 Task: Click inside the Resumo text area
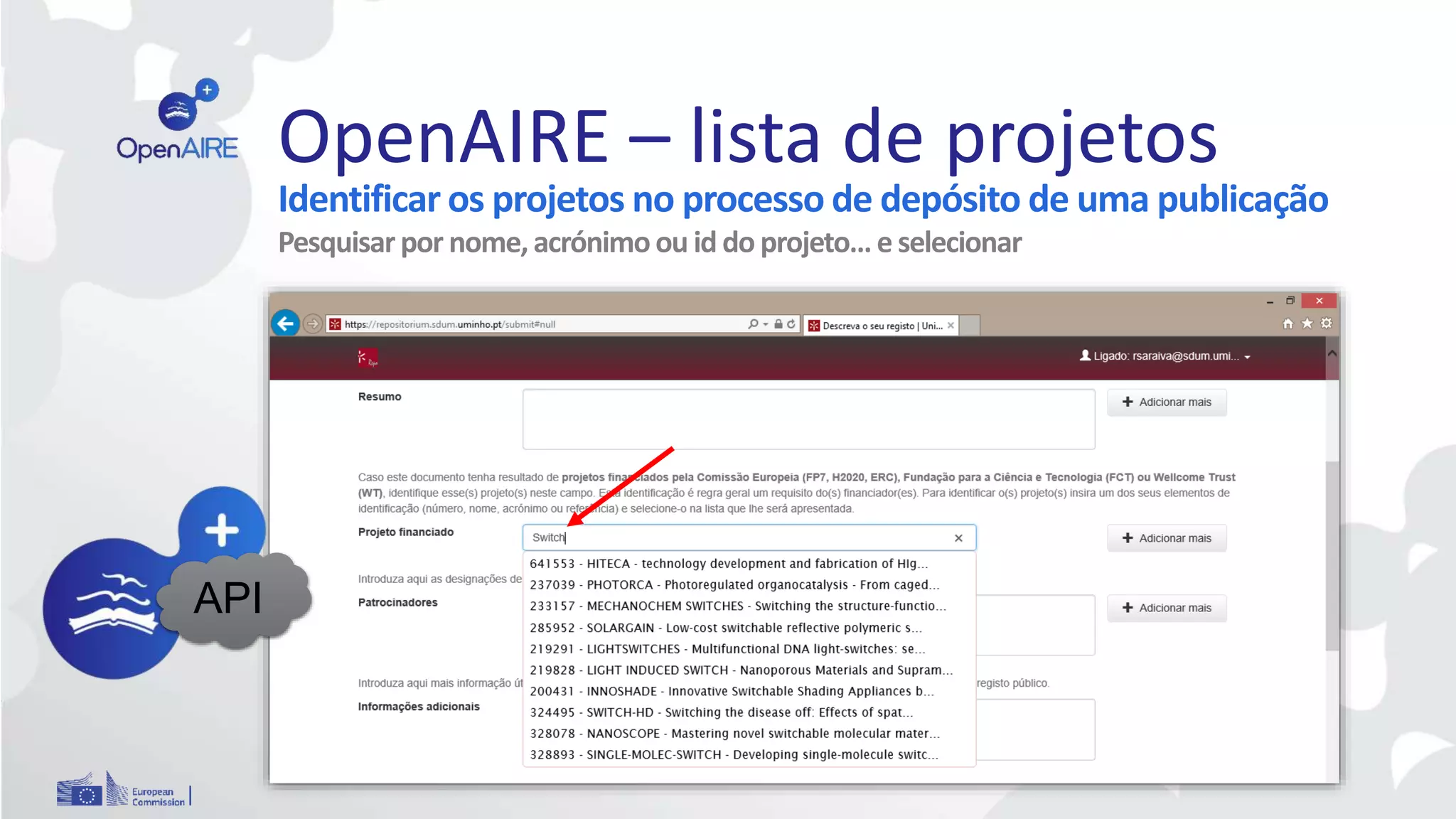pos(808,419)
